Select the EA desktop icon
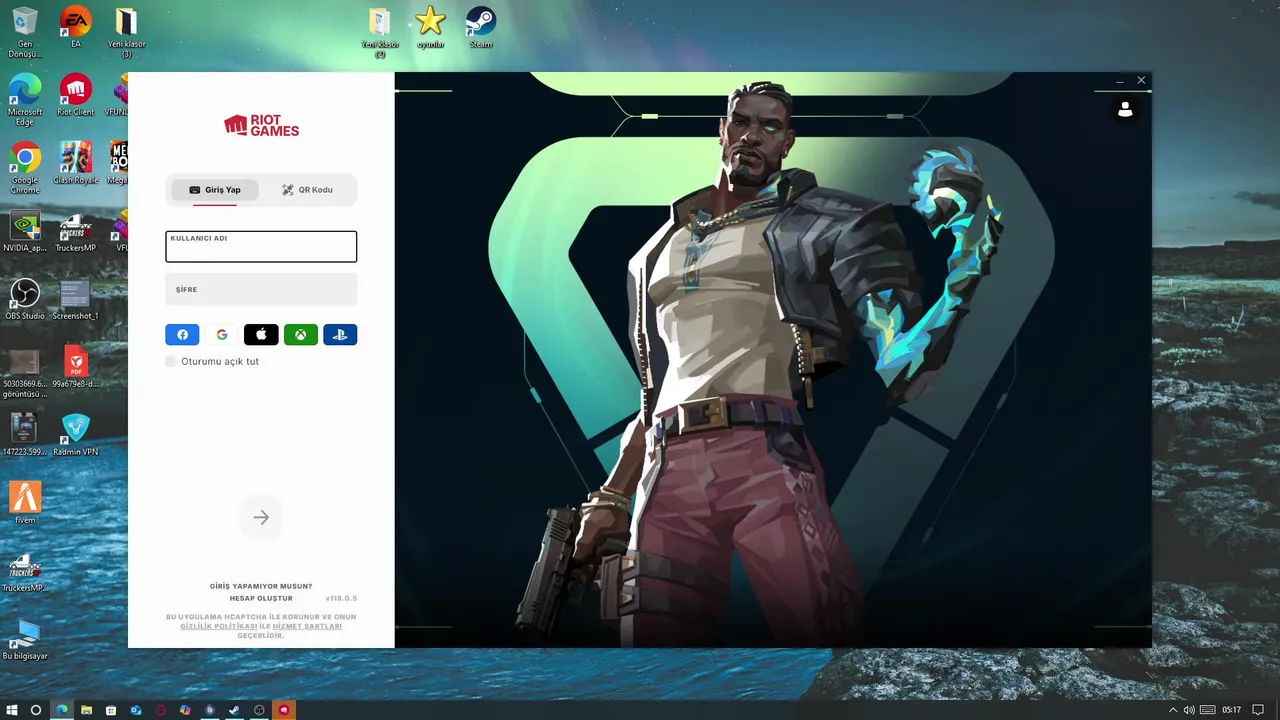 (x=76, y=27)
